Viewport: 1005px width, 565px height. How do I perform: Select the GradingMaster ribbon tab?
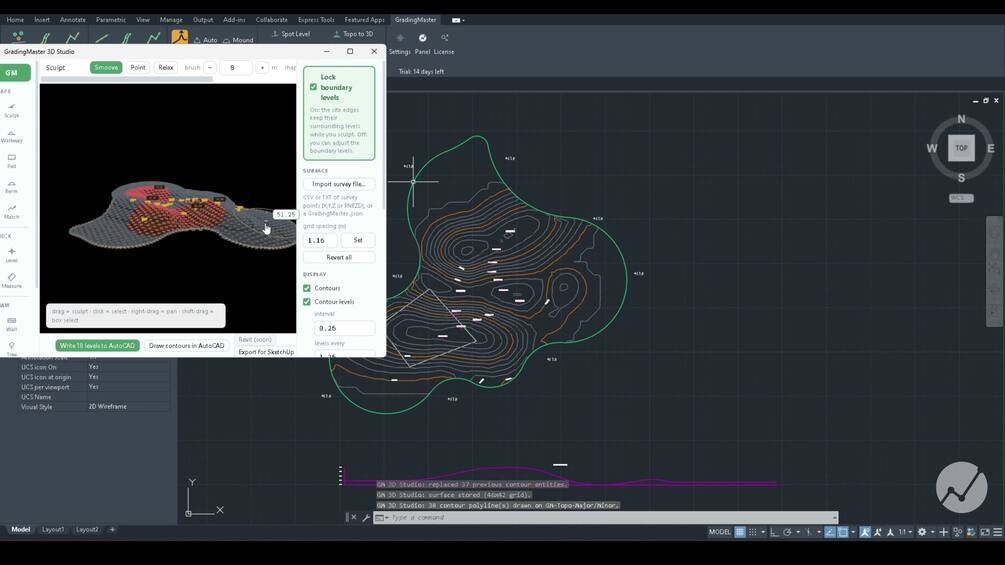tap(415, 20)
